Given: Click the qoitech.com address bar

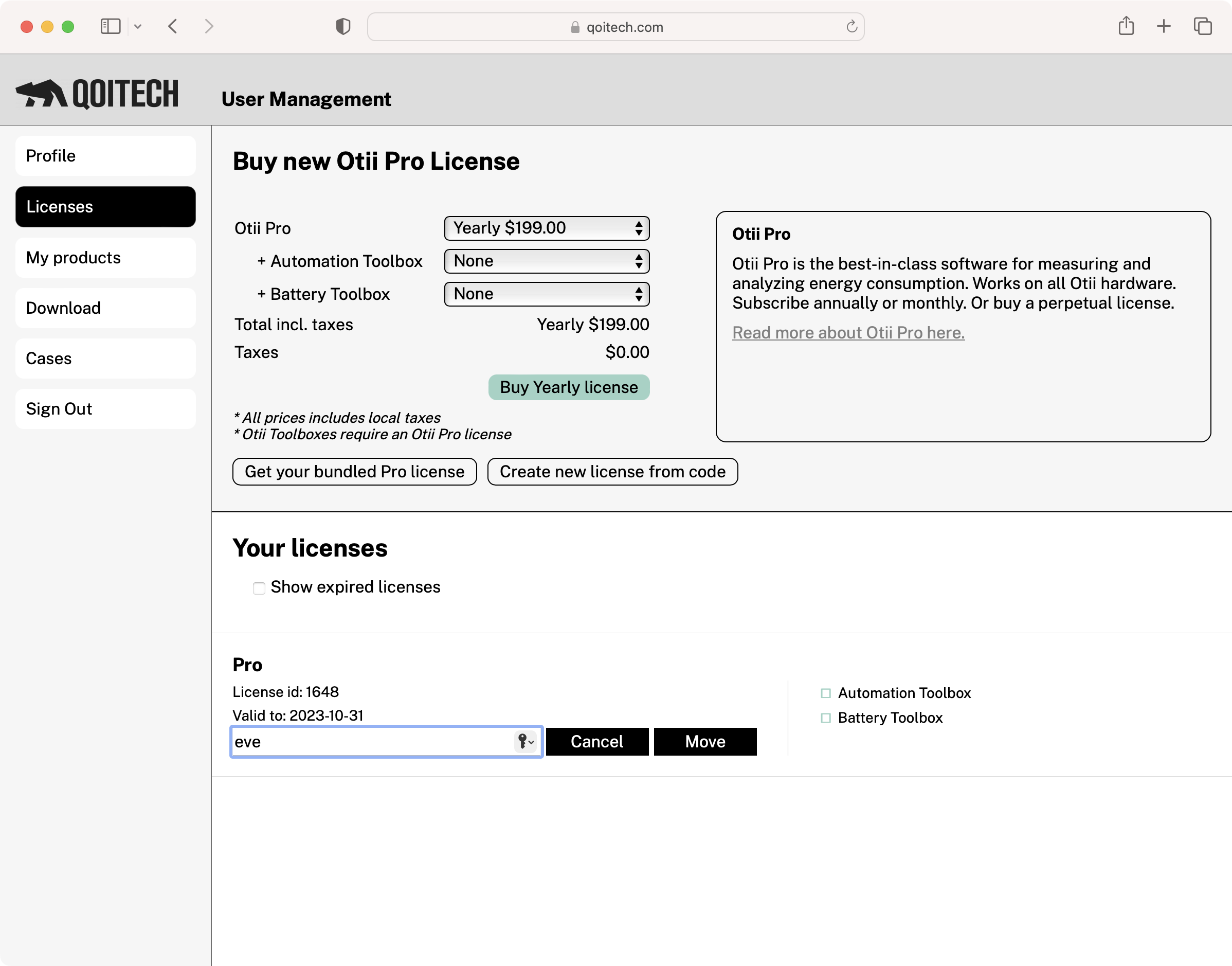Looking at the screenshot, I should click(615, 27).
